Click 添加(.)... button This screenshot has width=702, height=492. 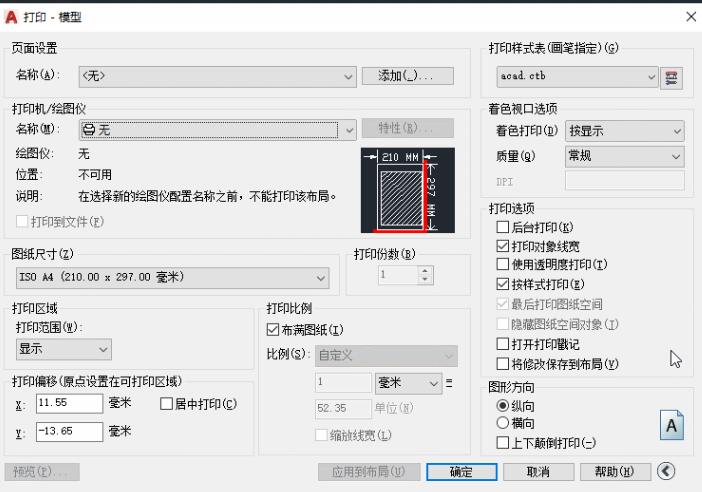(x=407, y=76)
